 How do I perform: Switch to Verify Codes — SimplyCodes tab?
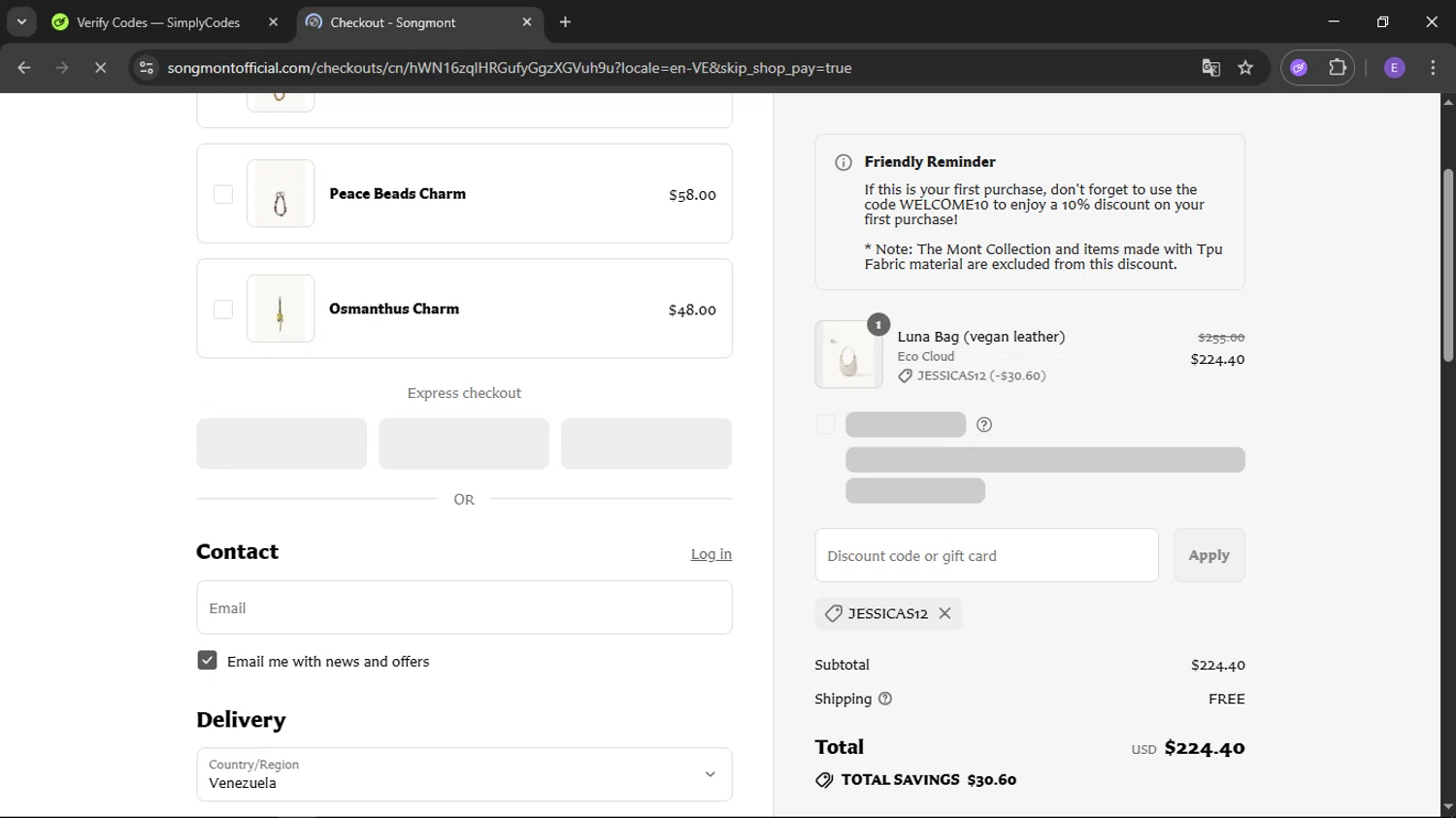158,22
